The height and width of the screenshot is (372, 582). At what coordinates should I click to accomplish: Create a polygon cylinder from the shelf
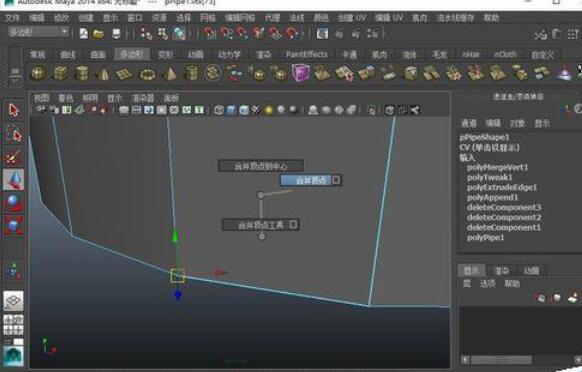(x=82, y=74)
